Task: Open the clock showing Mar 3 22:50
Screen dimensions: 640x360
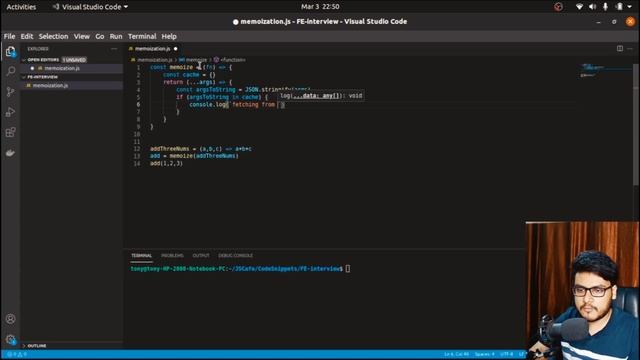Action: click(320, 7)
